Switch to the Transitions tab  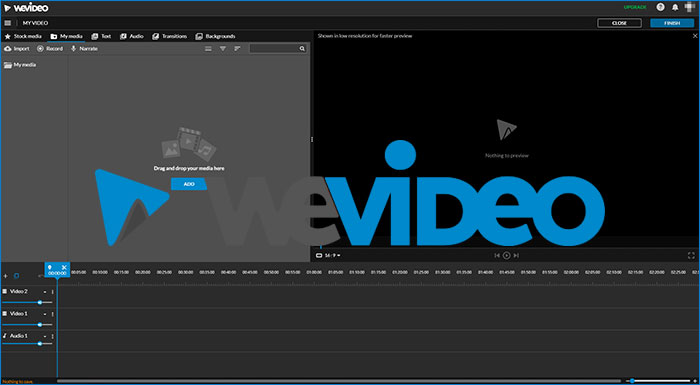(170, 36)
